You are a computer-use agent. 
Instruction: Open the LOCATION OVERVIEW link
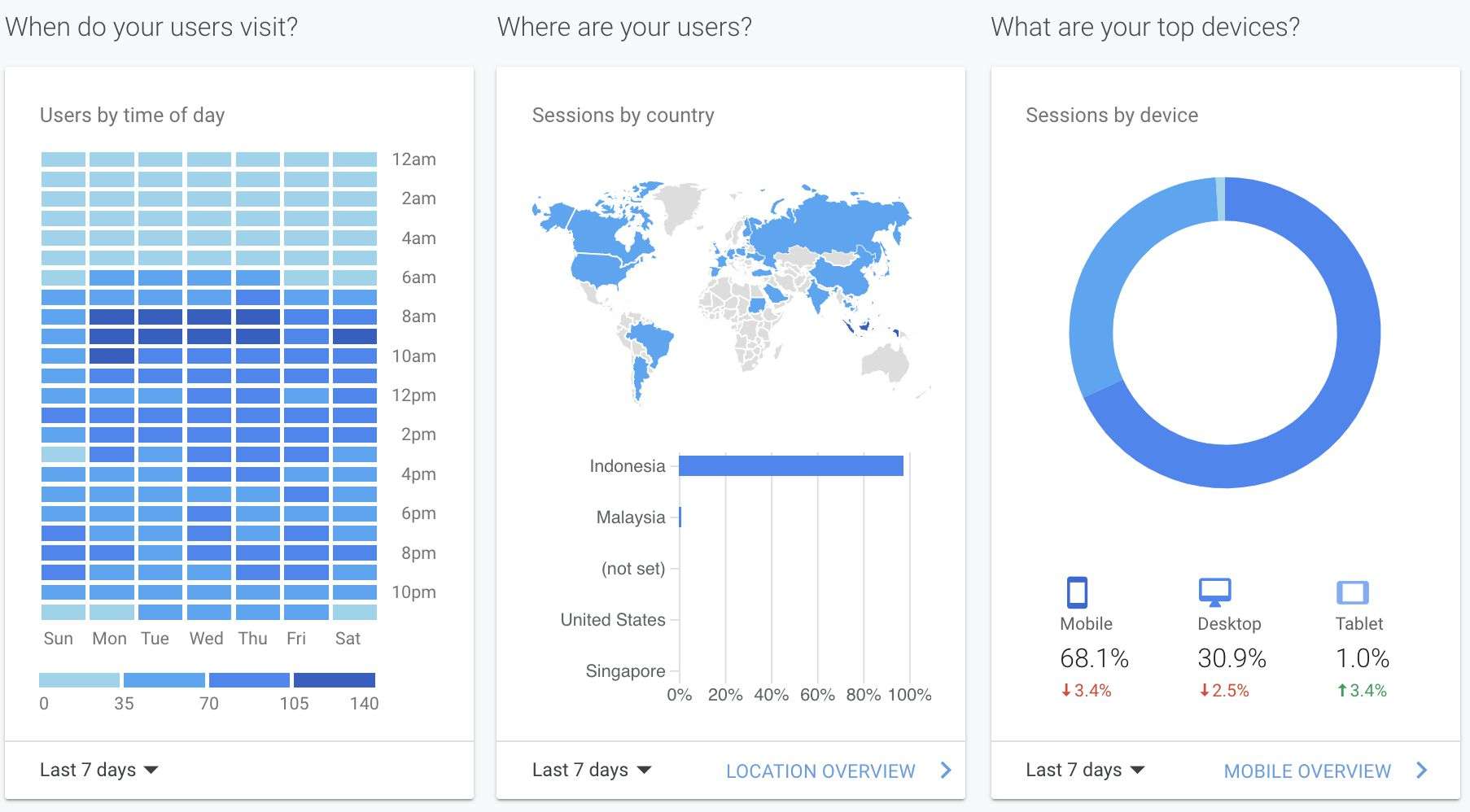click(820, 771)
